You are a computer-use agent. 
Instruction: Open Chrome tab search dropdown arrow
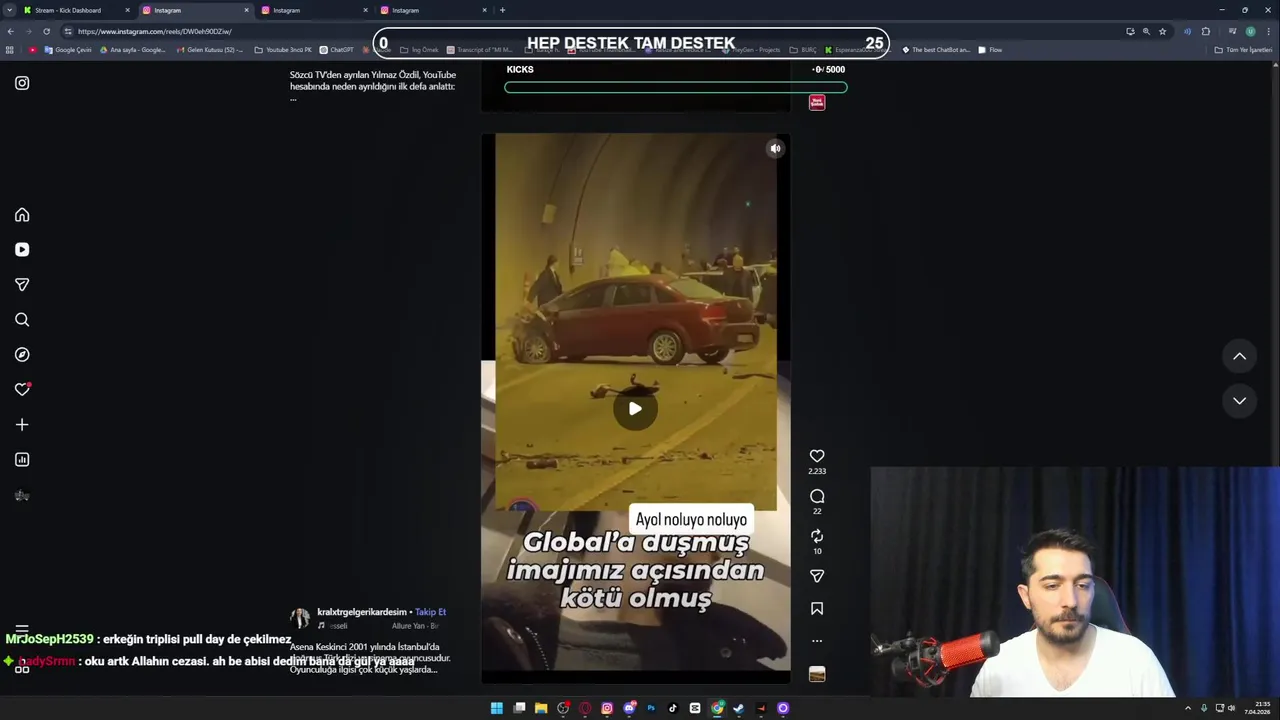[x=10, y=10]
